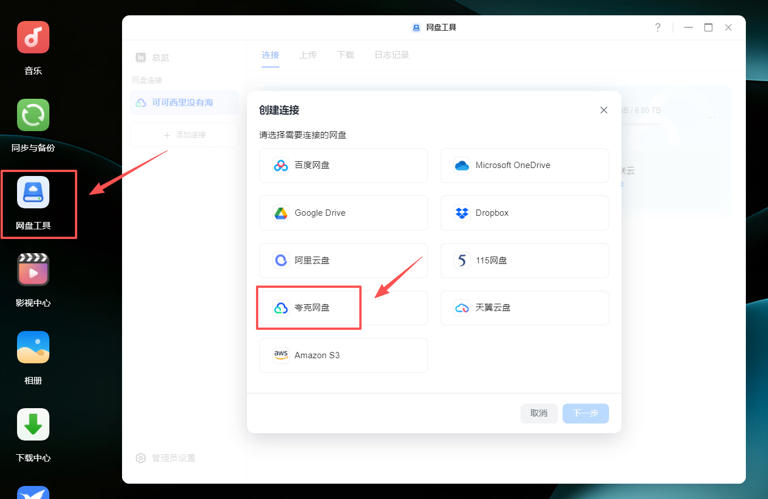
Task: Click the Quark cloud logo icon
Action: tap(281, 308)
